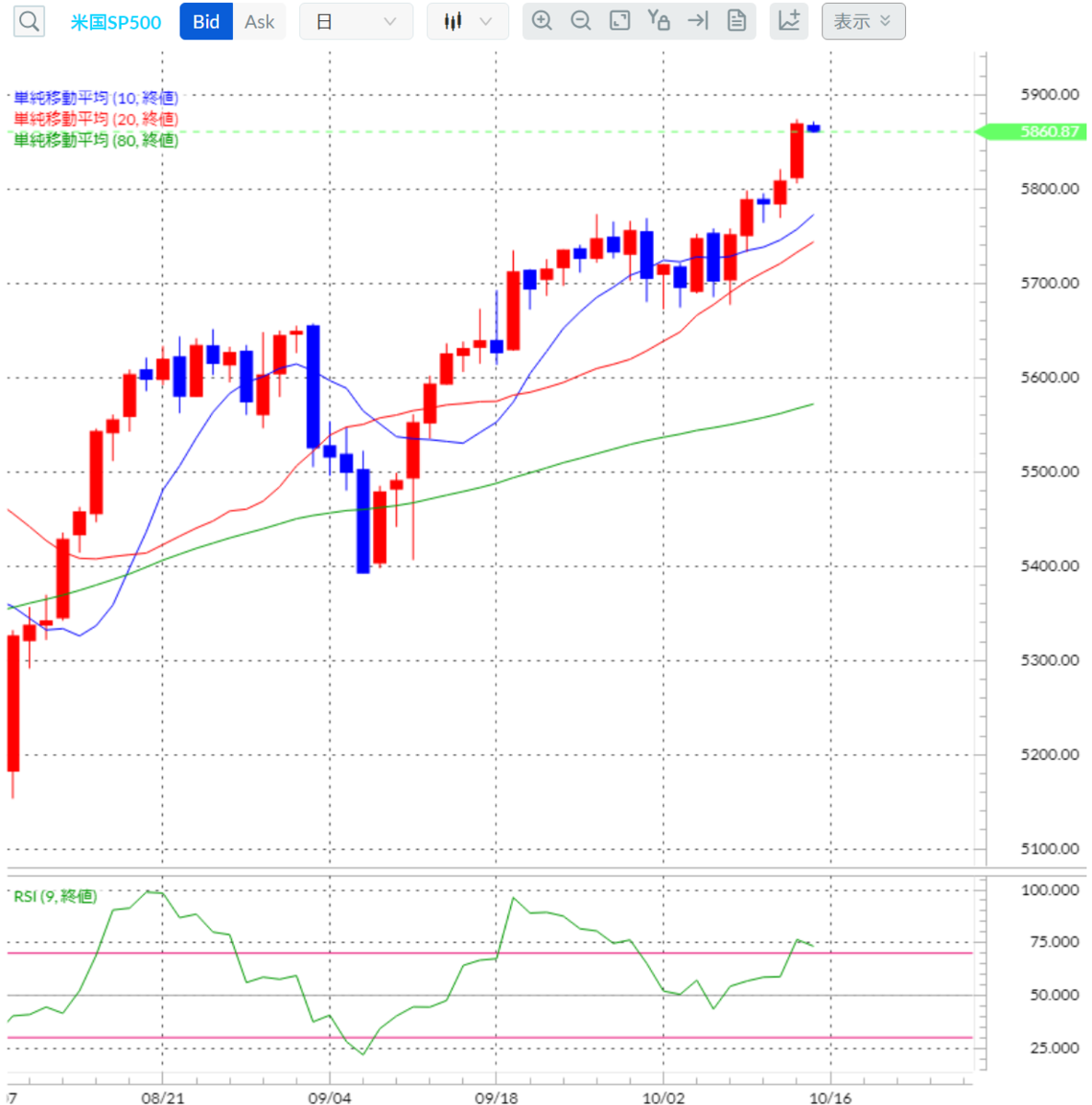This screenshot has width=1092, height=1105.
Task: Select the 単純移動平均 (10, 終値) label
Action: point(97,98)
